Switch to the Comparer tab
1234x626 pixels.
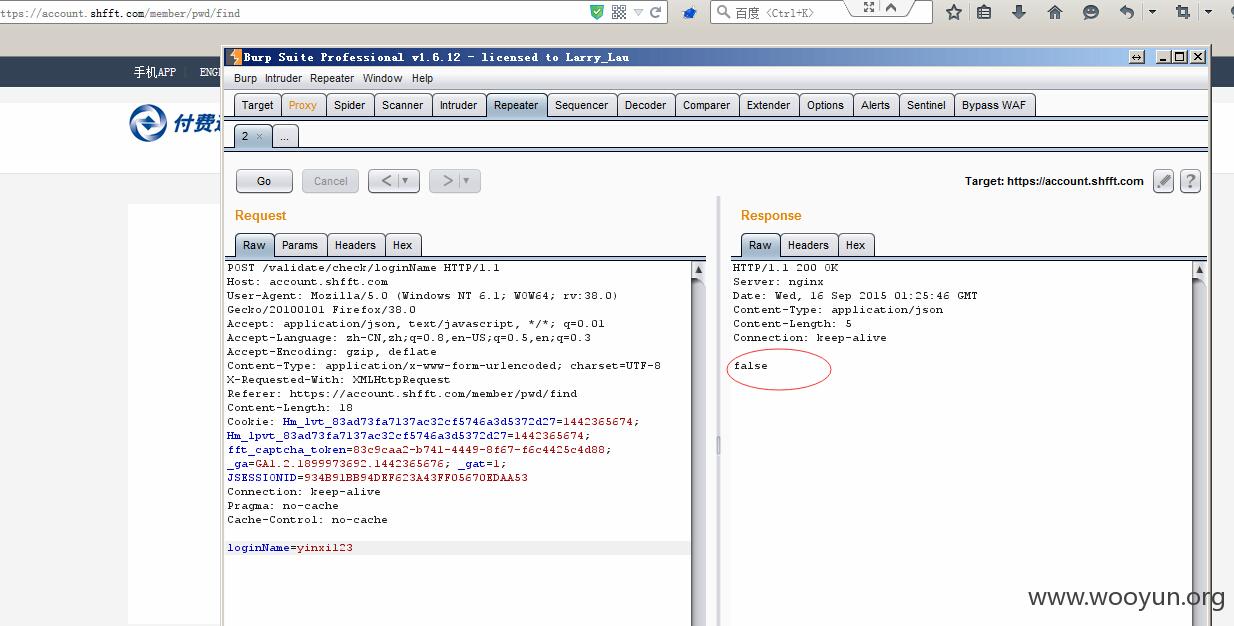[x=706, y=105]
